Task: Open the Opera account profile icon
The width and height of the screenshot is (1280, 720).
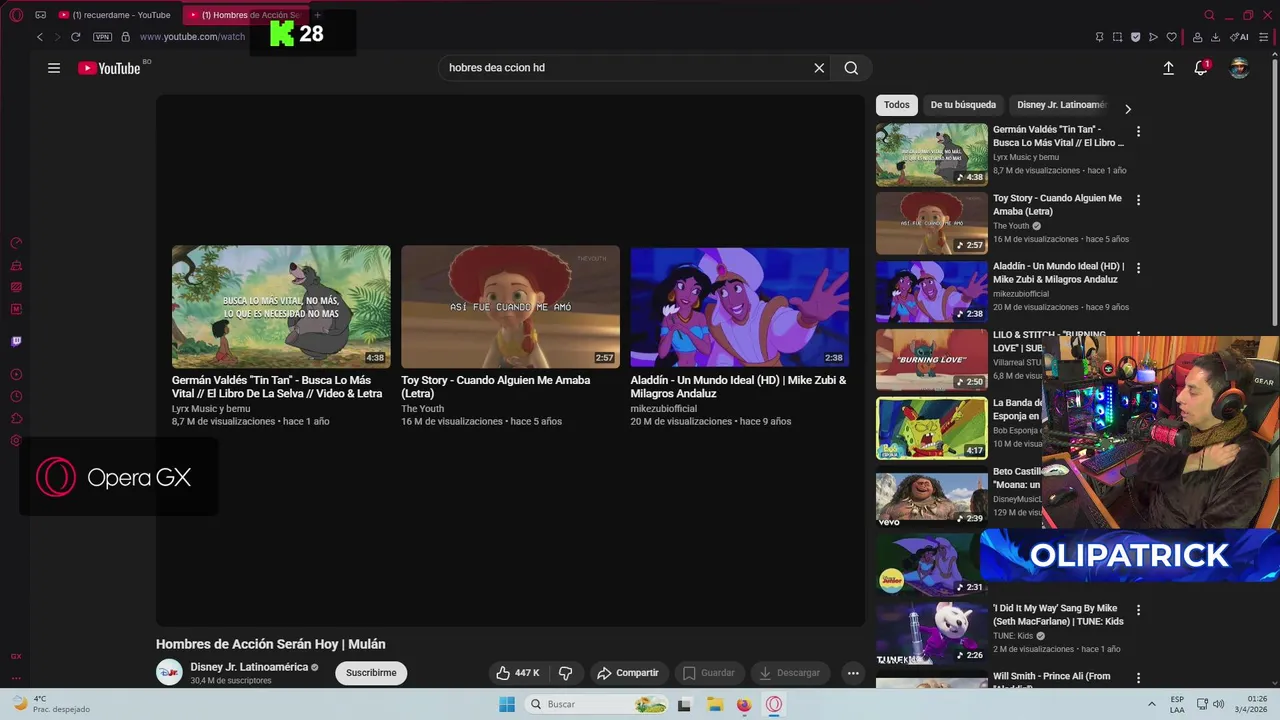Action: pyautogui.click(x=1197, y=37)
